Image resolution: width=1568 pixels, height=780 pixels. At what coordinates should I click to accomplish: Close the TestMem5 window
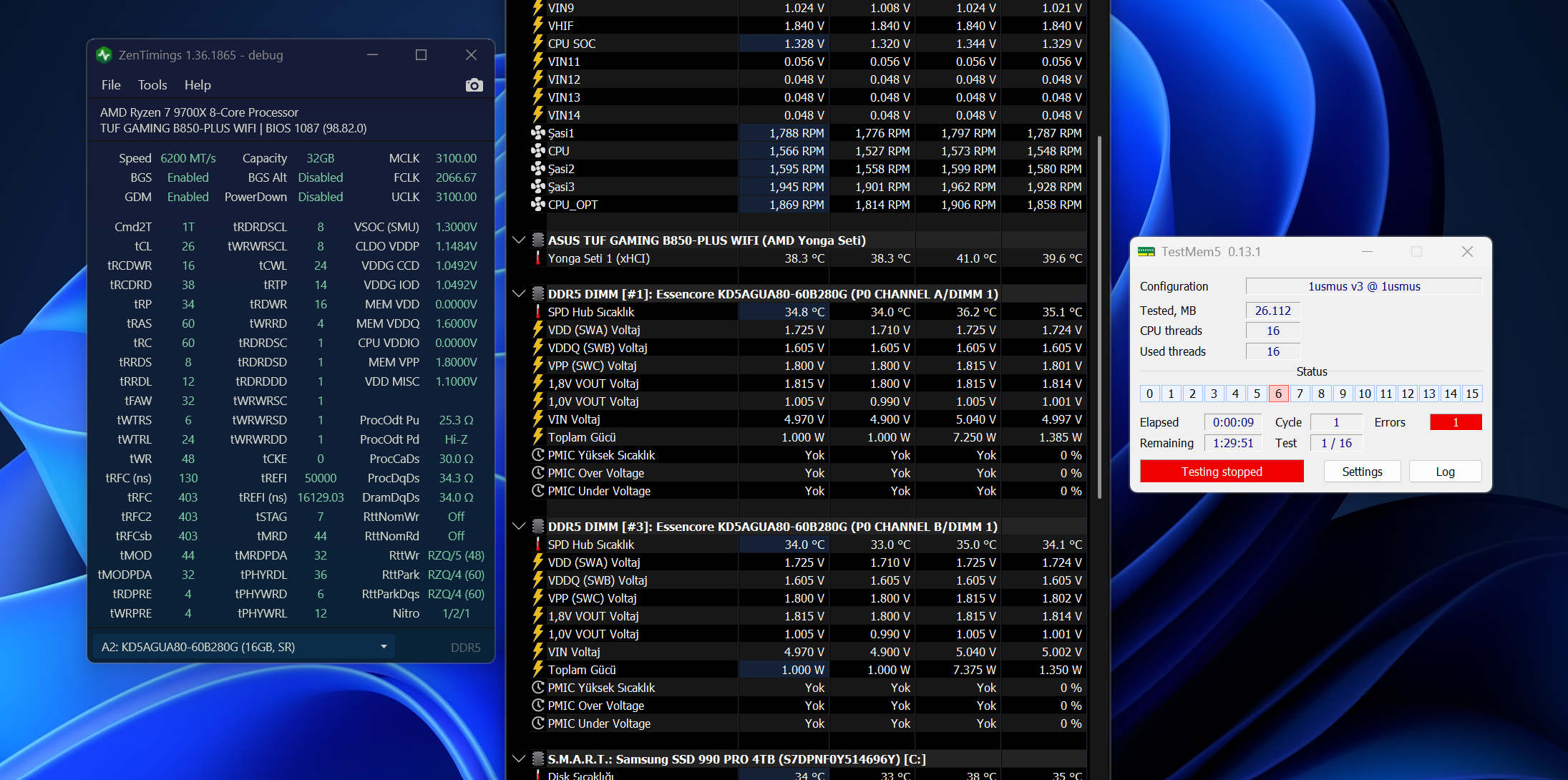[x=1467, y=252]
